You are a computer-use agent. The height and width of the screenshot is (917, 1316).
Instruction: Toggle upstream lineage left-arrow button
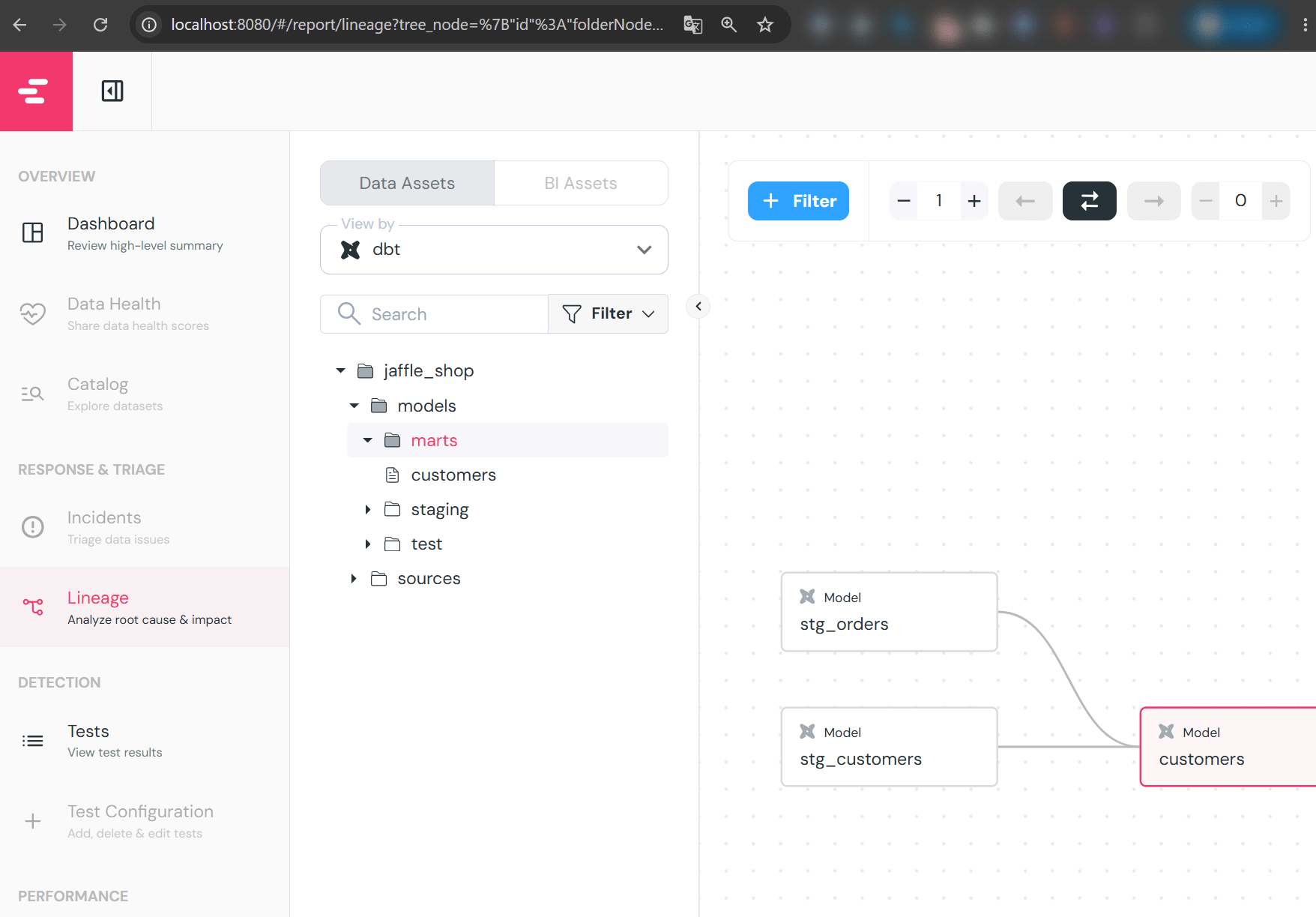1025,201
